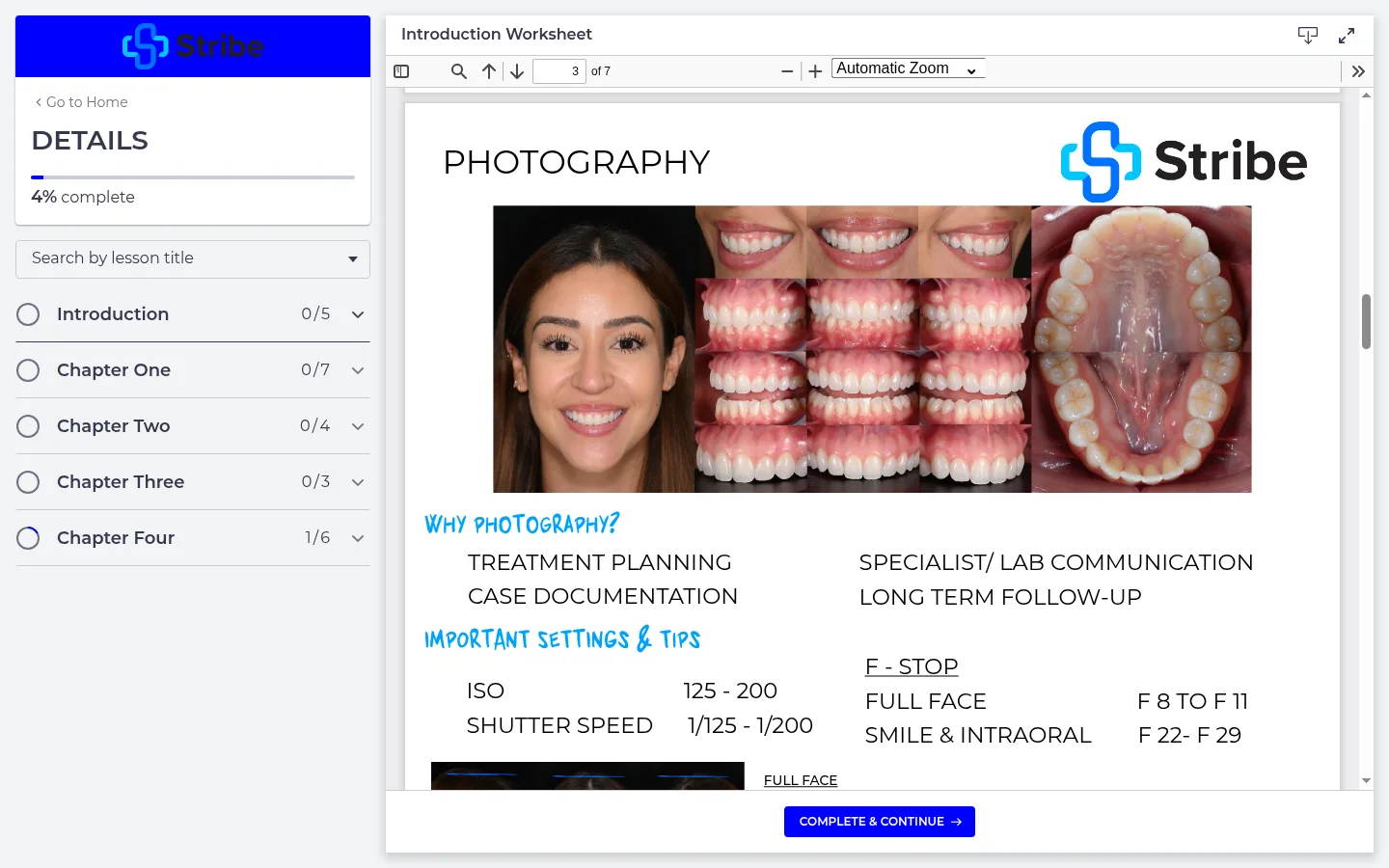Click the F - STOP underlined heading

[x=912, y=666]
